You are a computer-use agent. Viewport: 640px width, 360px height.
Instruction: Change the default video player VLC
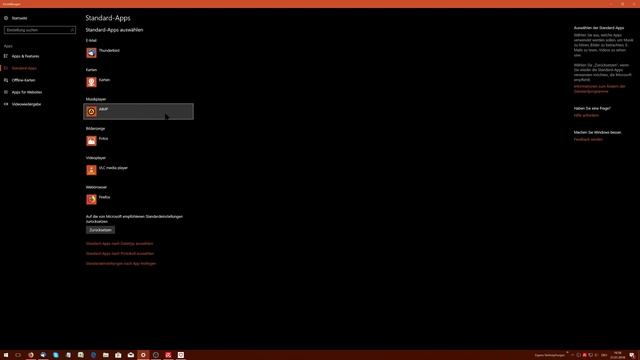138,170
